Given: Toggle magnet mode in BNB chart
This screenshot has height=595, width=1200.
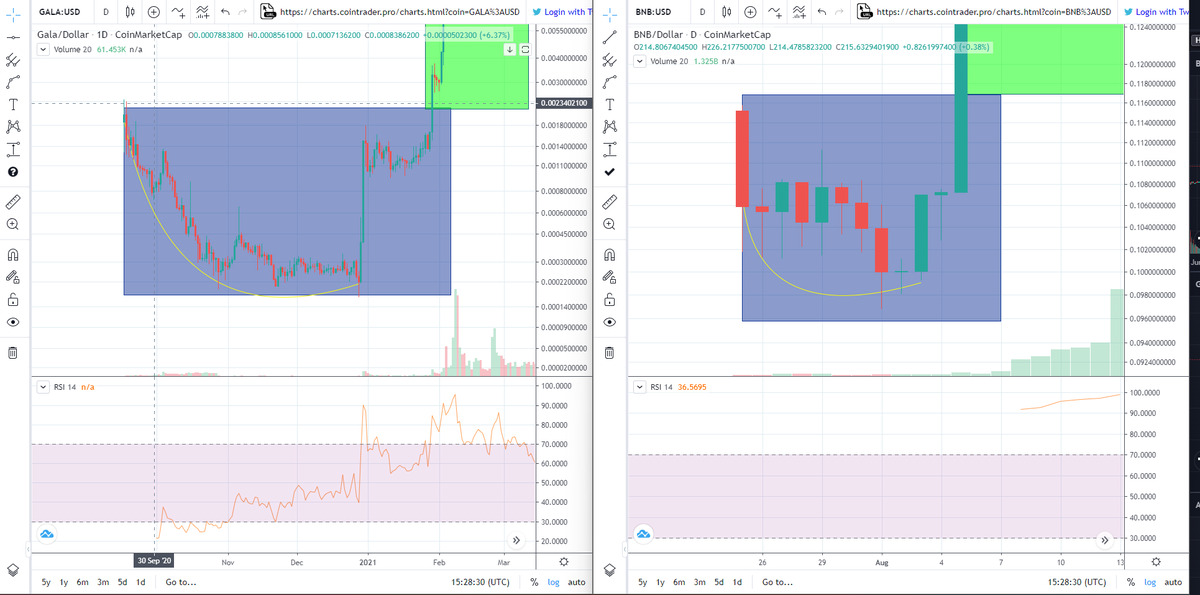Looking at the screenshot, I should pos(608,254).
